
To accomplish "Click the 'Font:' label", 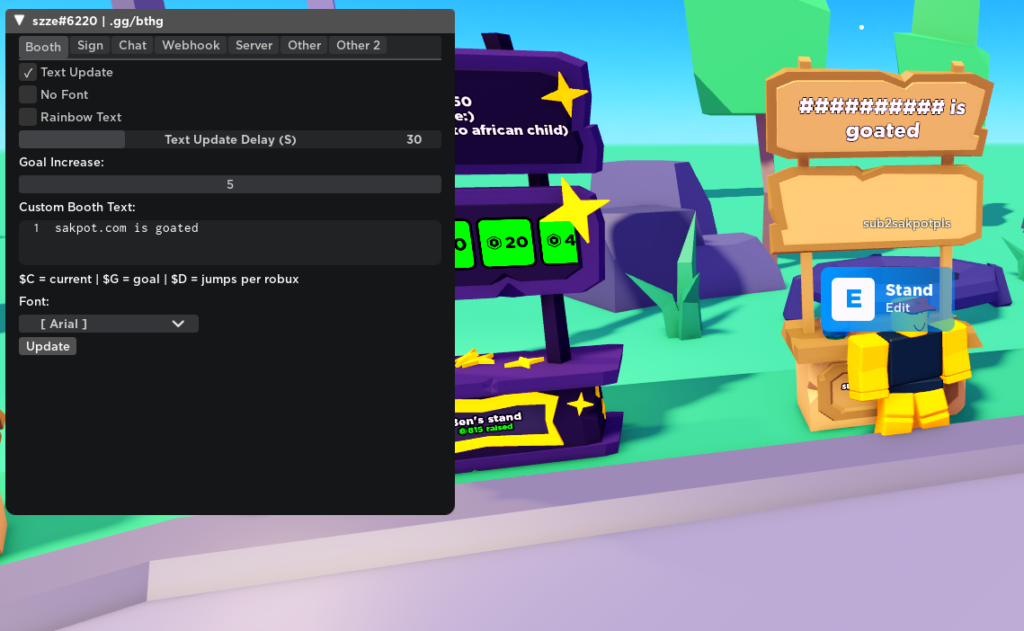I will (x=34, y=302).
